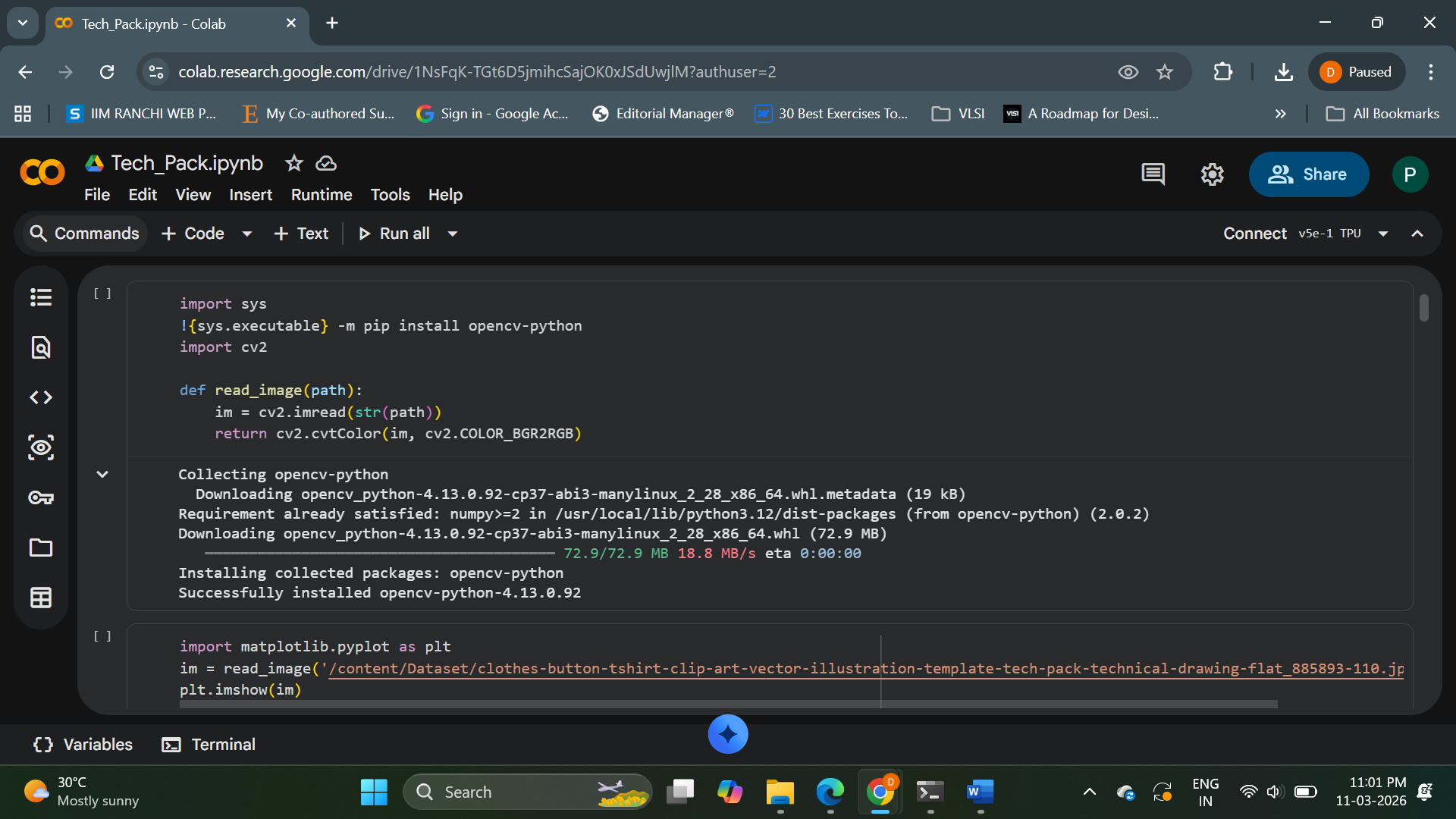
Task: Run the matplotlib import cell
Action: [x=102, y=636]
